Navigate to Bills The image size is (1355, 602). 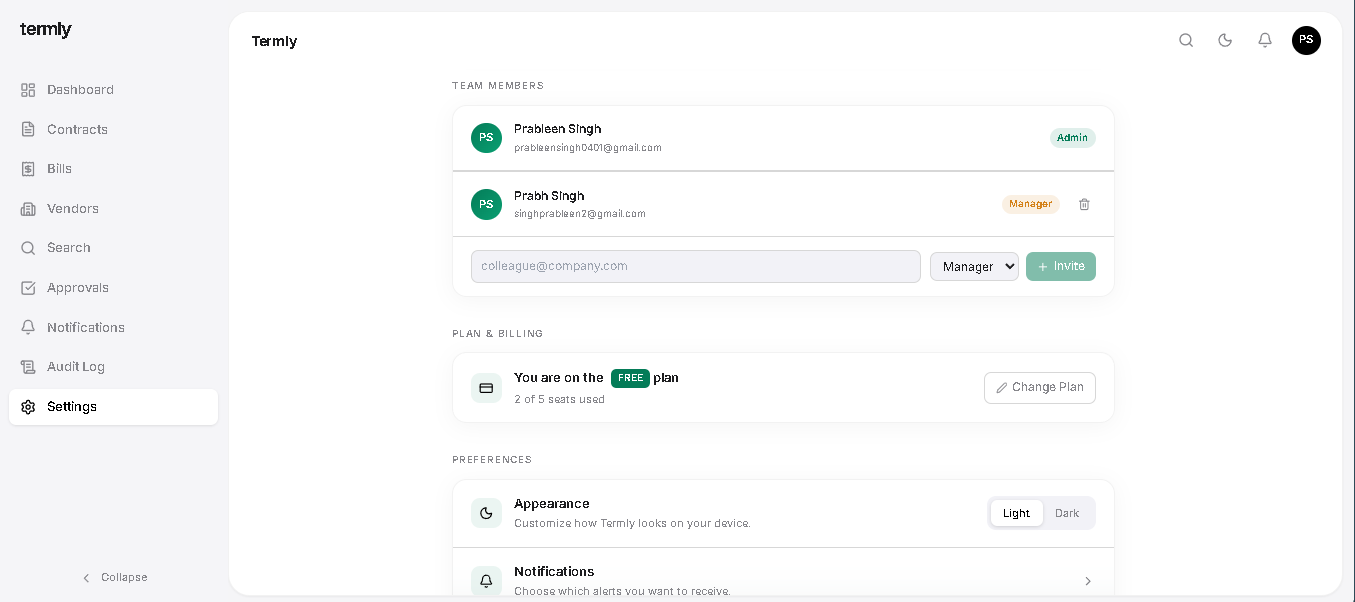[x=113, y=169]
